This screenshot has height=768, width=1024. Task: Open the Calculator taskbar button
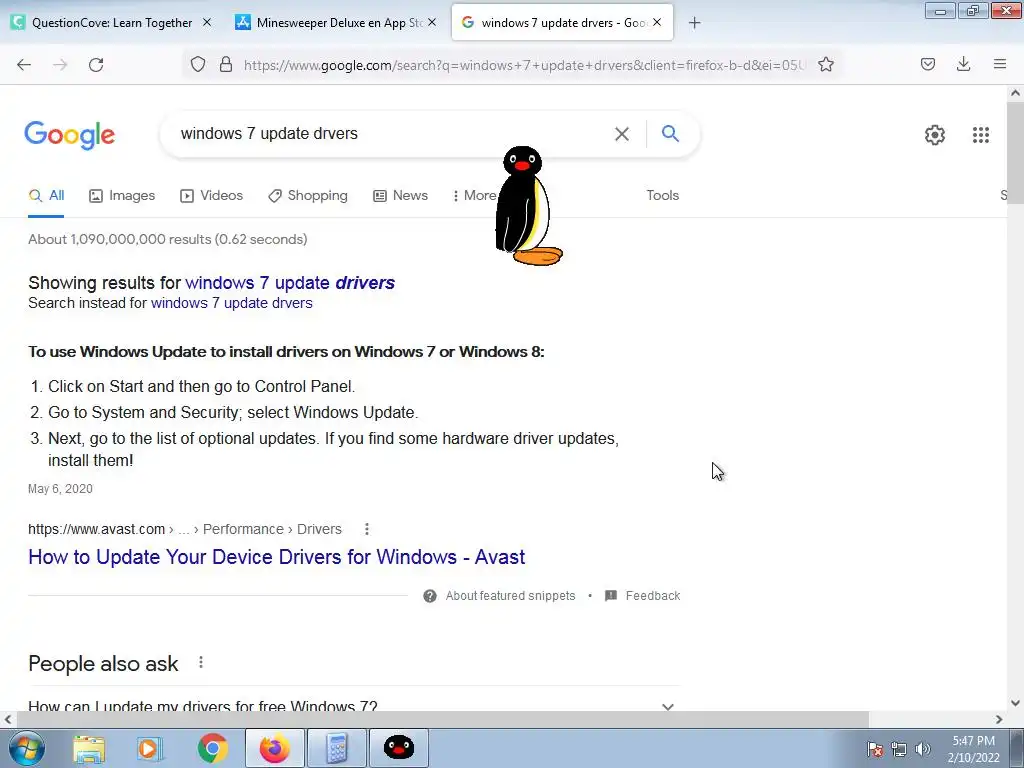pos(337,748)
